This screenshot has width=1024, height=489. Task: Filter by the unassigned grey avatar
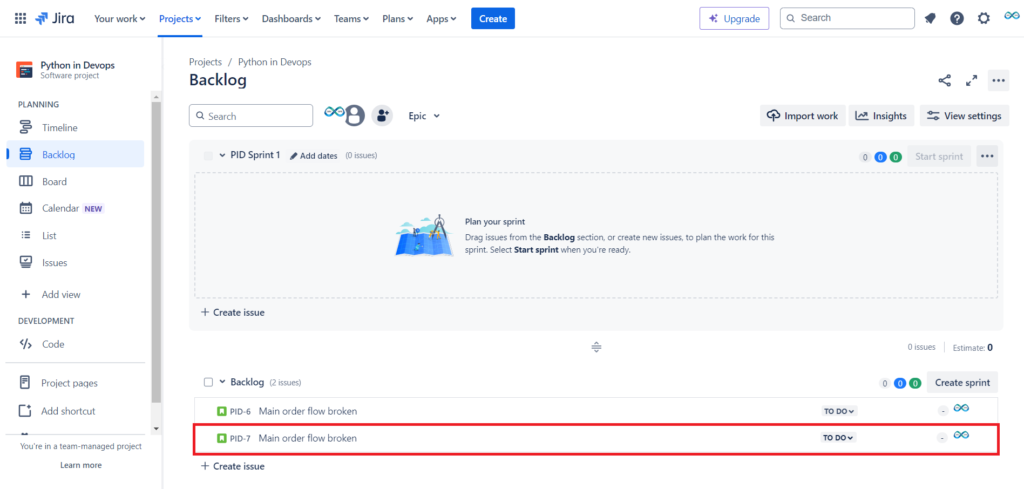pos(354,116)
